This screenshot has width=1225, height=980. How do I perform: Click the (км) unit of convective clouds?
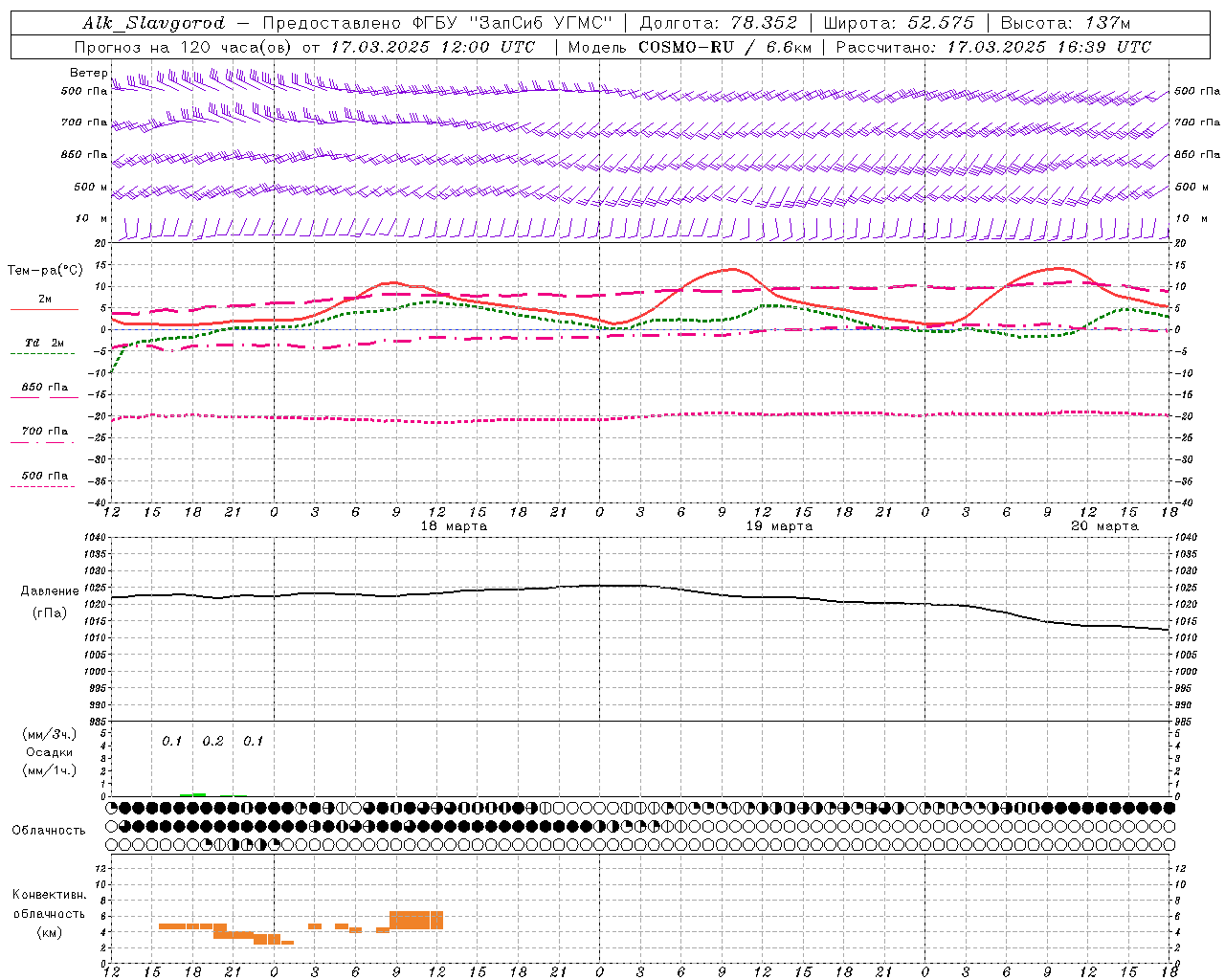point(50,933)
